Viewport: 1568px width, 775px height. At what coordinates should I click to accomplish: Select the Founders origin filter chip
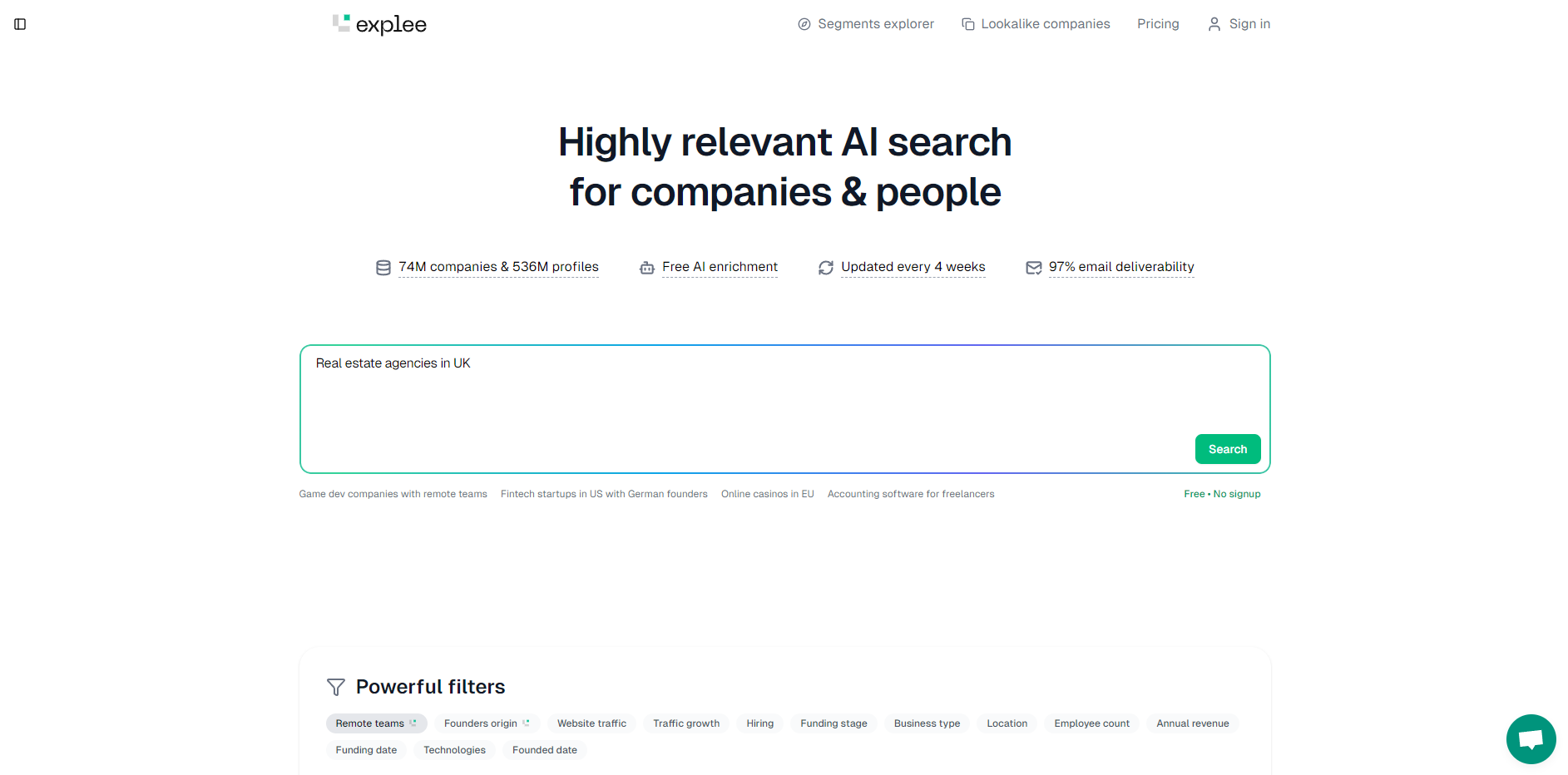[487, 723]
